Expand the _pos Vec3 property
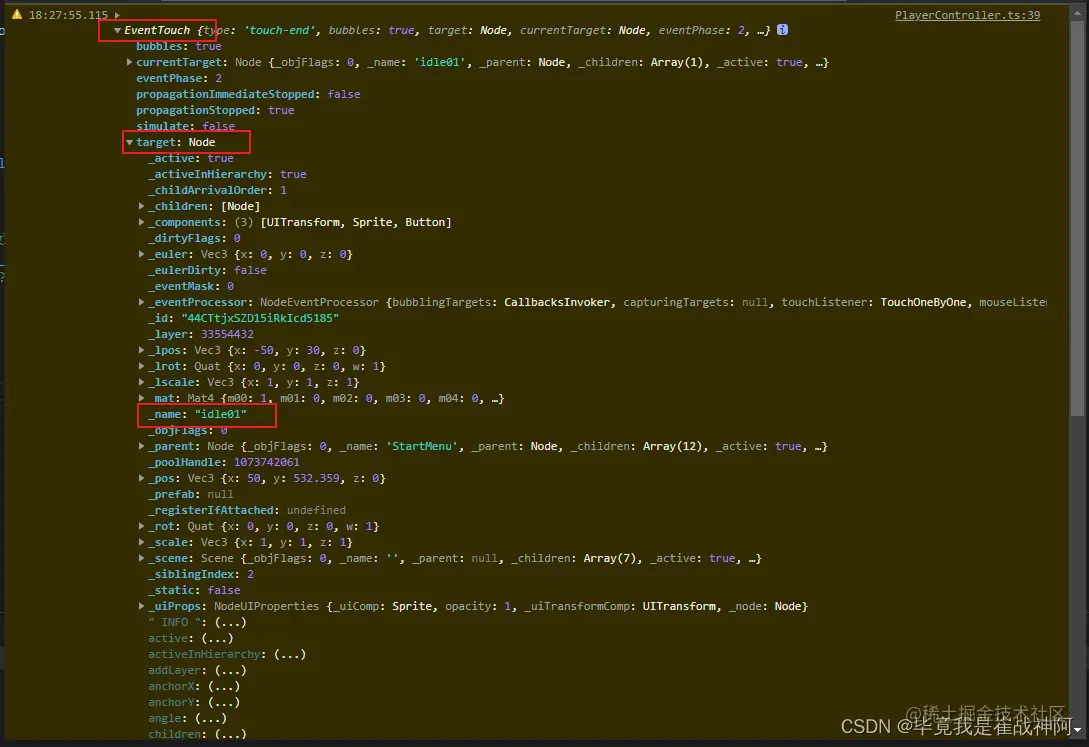Image resolution: width=1089 pixels, height=747 pixels. (141, 478)
